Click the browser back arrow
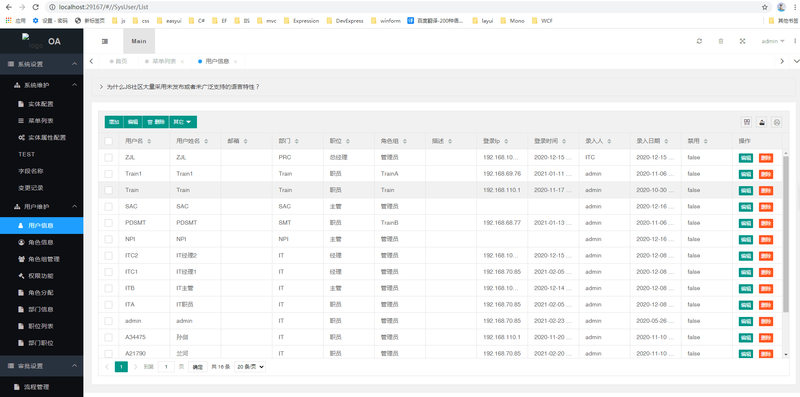Viewport: 800px width, 397px height. [9, 7]
